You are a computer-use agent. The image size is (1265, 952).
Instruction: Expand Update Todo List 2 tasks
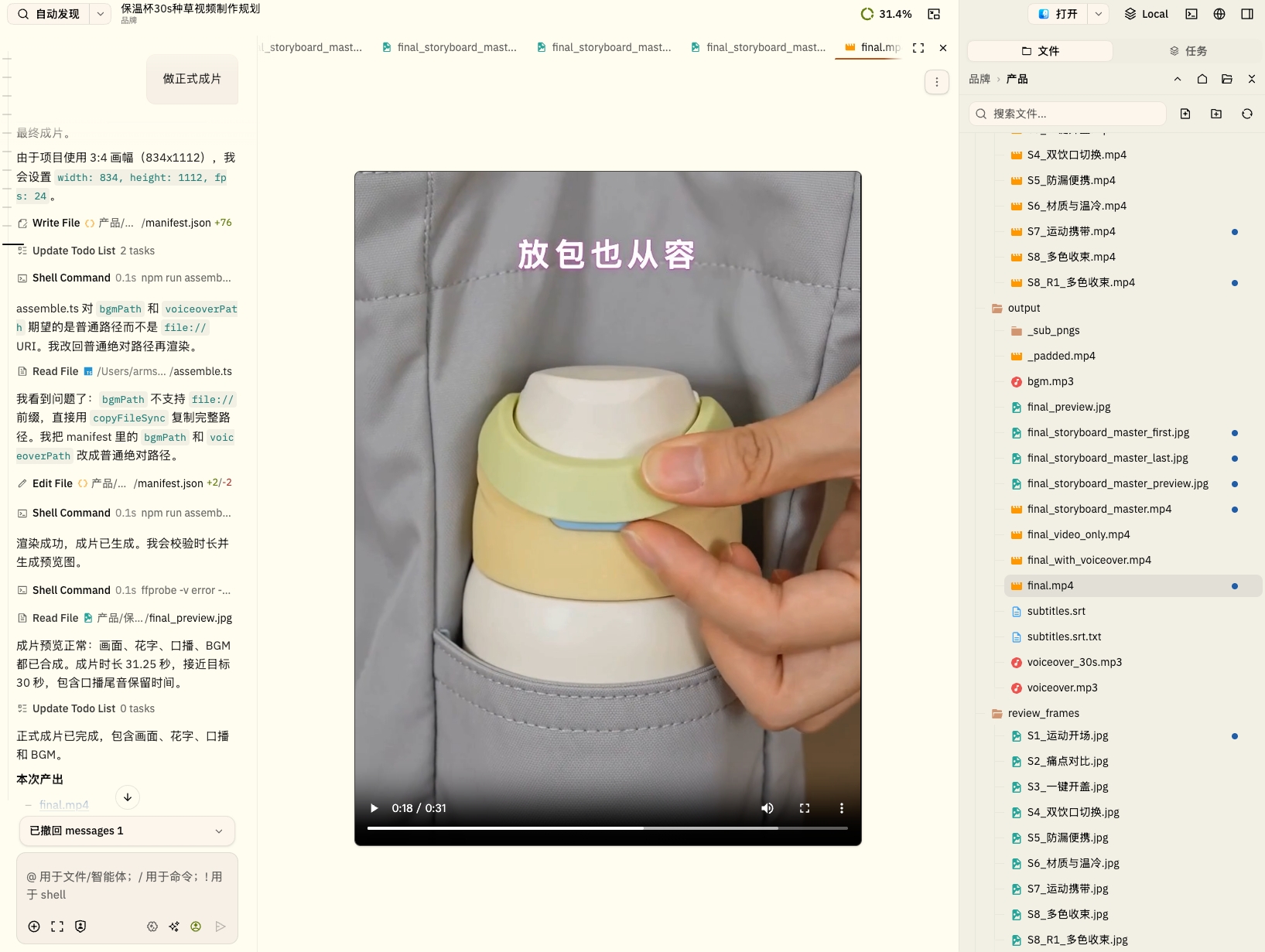(85, 251)
